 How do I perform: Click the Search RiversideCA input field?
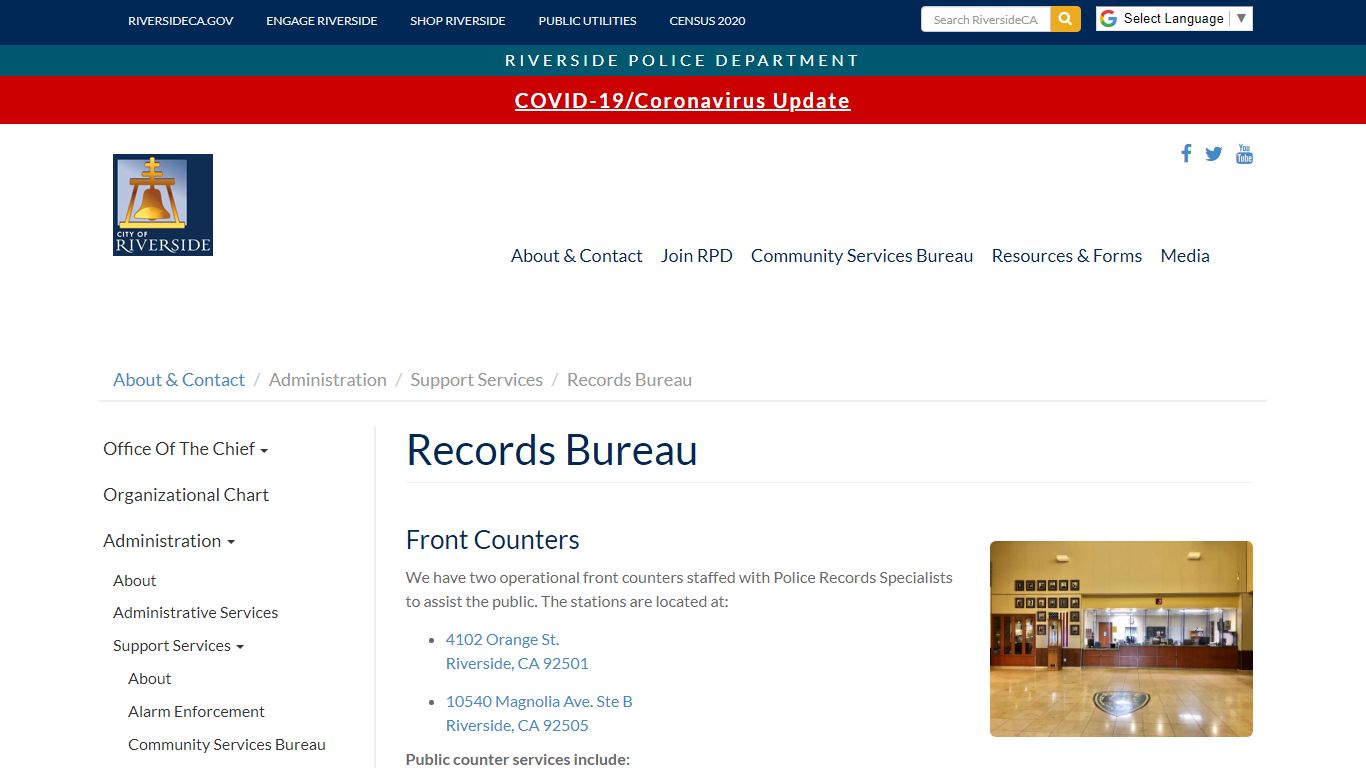coord(986,19)
